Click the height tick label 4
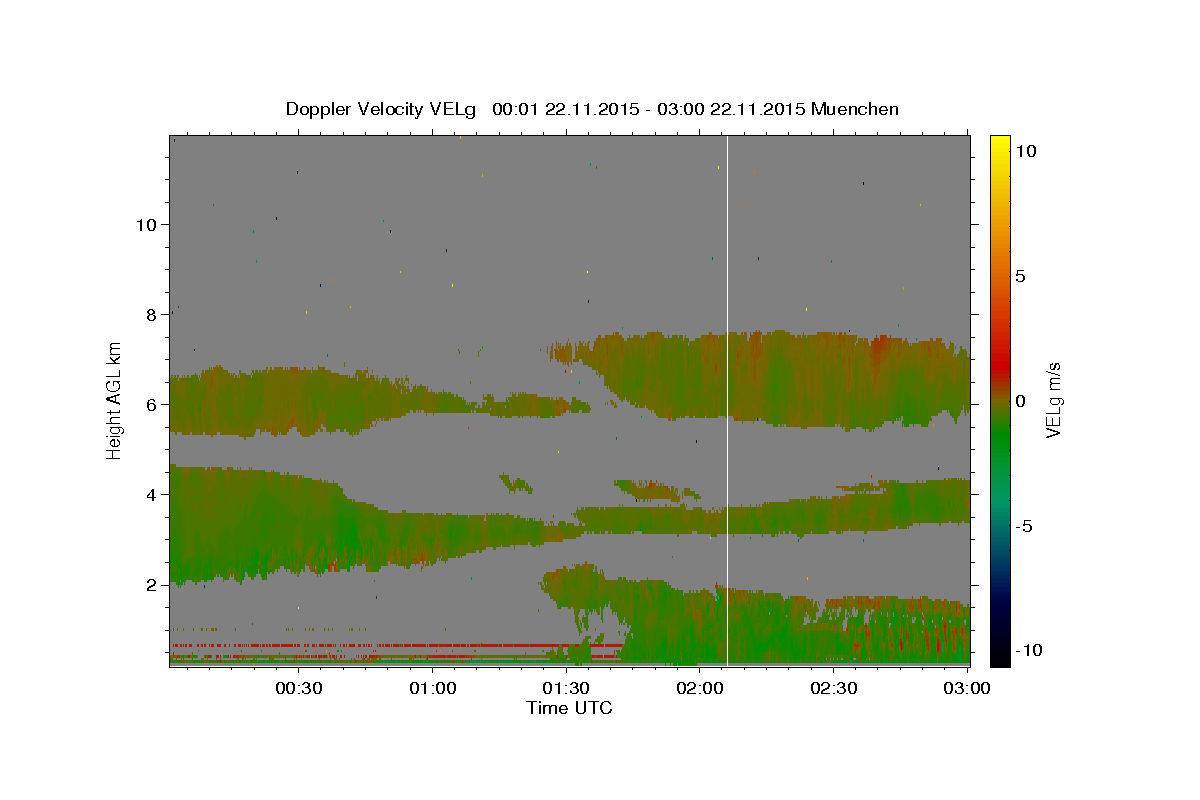The height and width of the screenshot is (800, 1200). coord(152,494)
